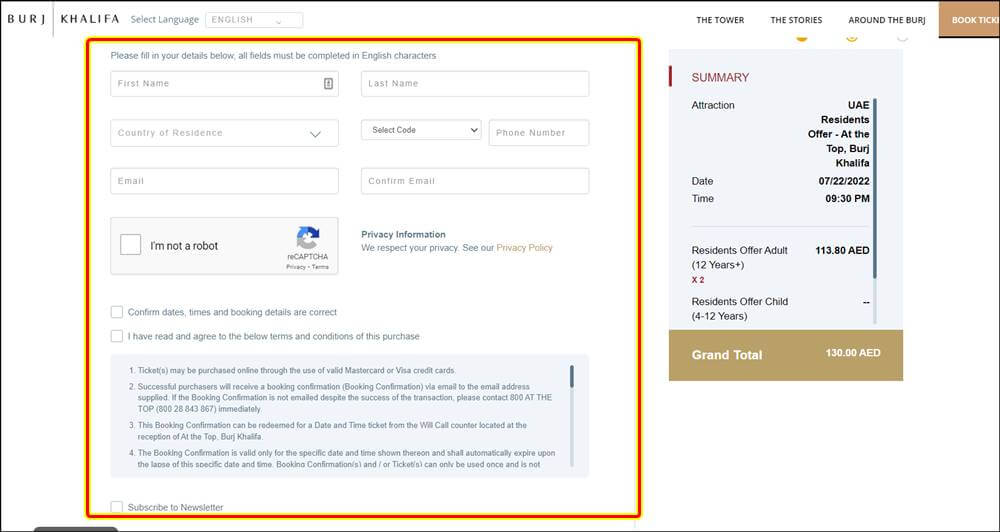Click the autofill icon in First Name field
The height and width of the screenshot is (532, 1000).
point(328,84)
